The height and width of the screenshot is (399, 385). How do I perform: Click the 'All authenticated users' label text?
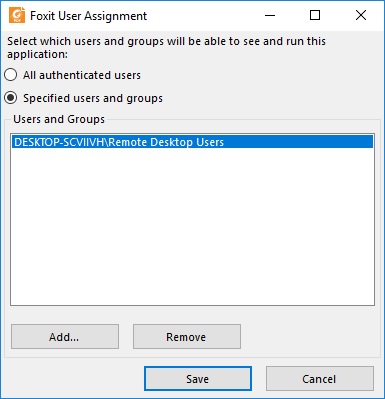(82, 75)
